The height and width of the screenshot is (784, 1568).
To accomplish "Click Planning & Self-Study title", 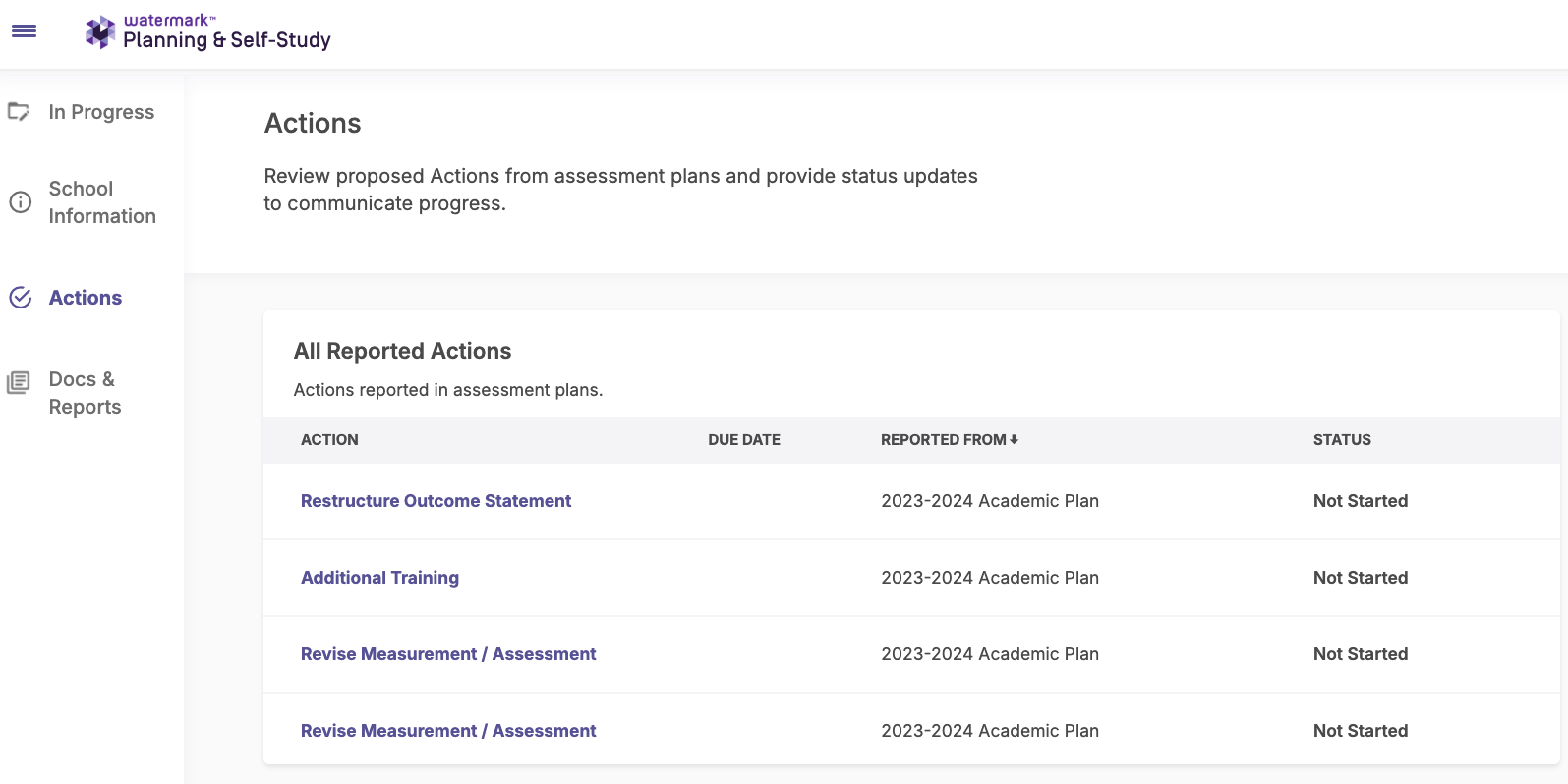I will pyautogui.click(x=227, y=40).
